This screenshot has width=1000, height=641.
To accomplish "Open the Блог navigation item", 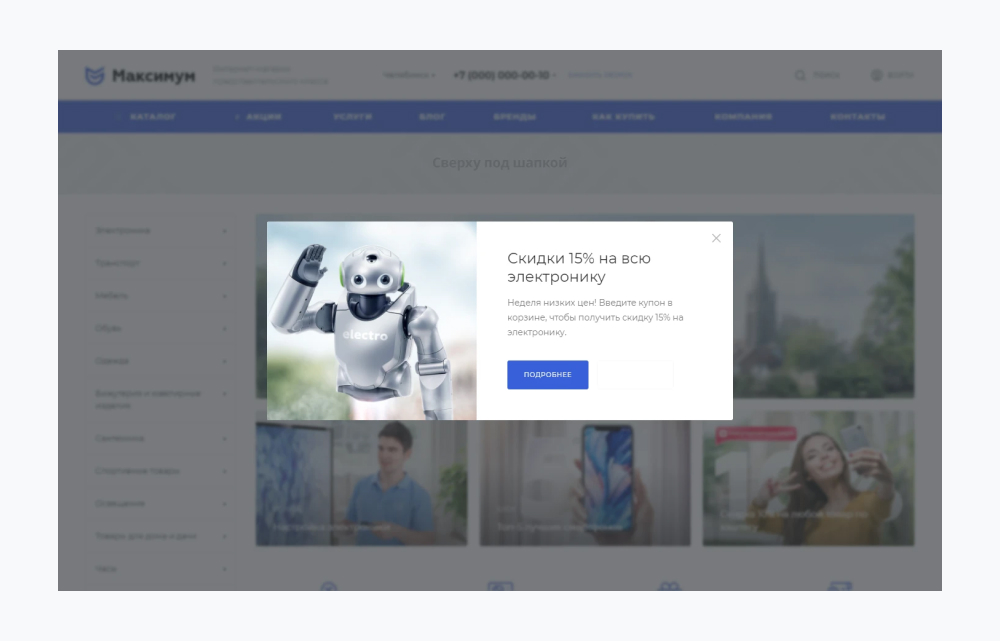I will click(x=432, y=117).
